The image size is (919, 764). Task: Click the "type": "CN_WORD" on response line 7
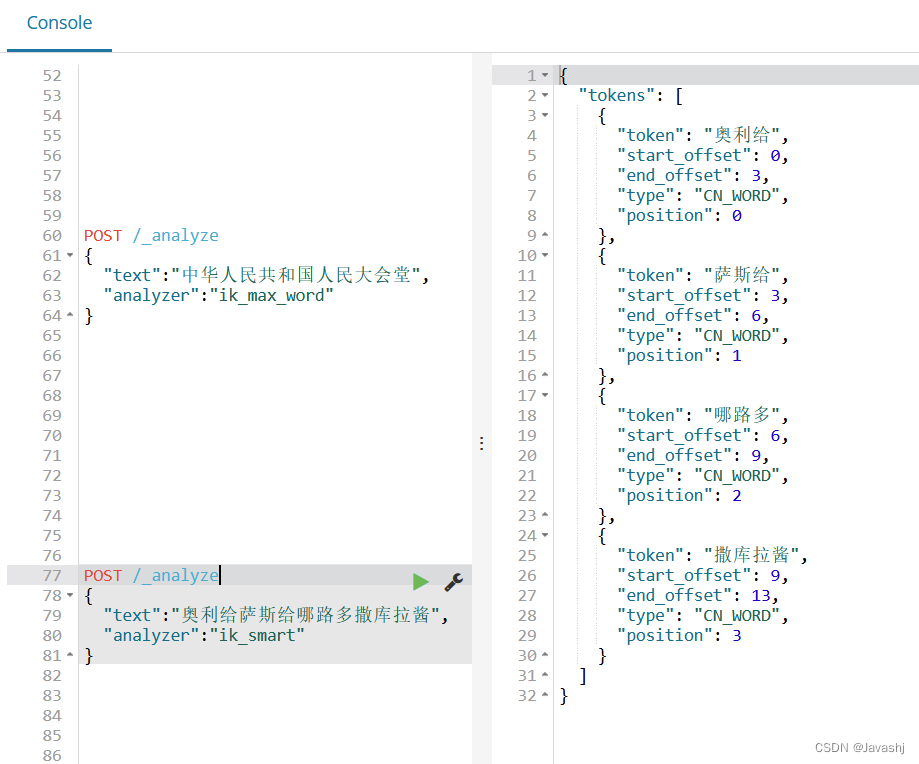point(702,196)
